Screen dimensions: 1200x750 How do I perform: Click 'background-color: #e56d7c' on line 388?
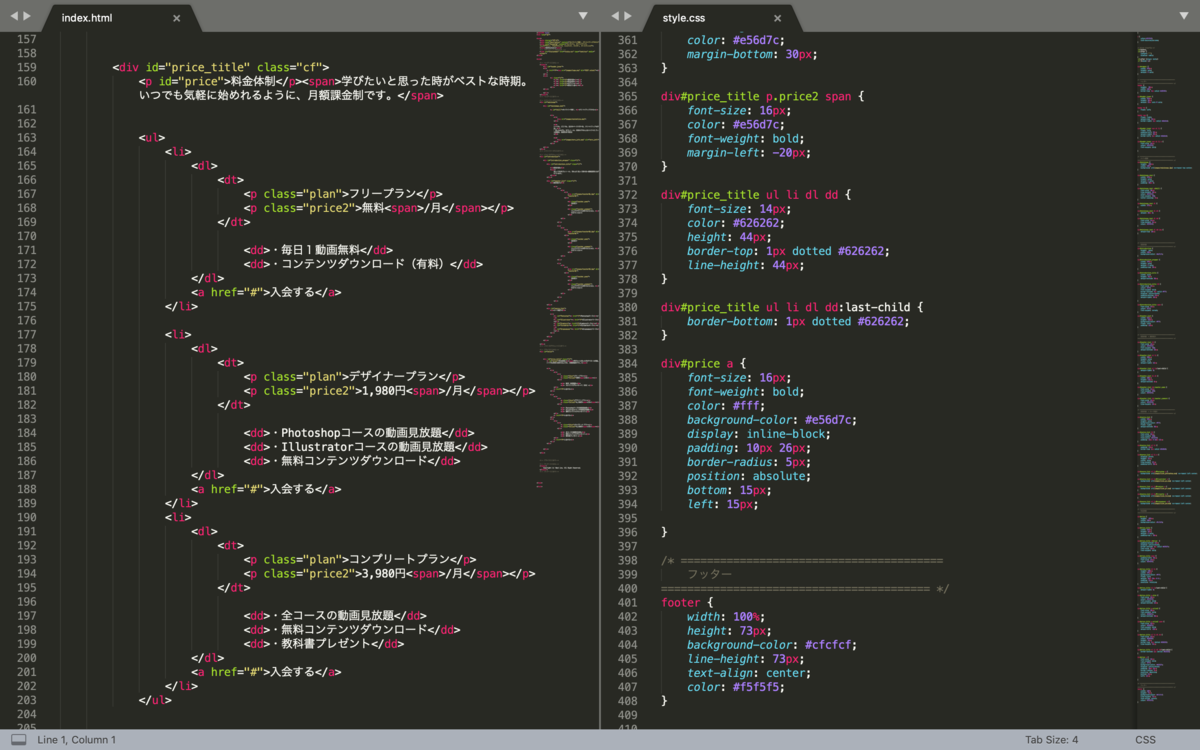(771, 420)
